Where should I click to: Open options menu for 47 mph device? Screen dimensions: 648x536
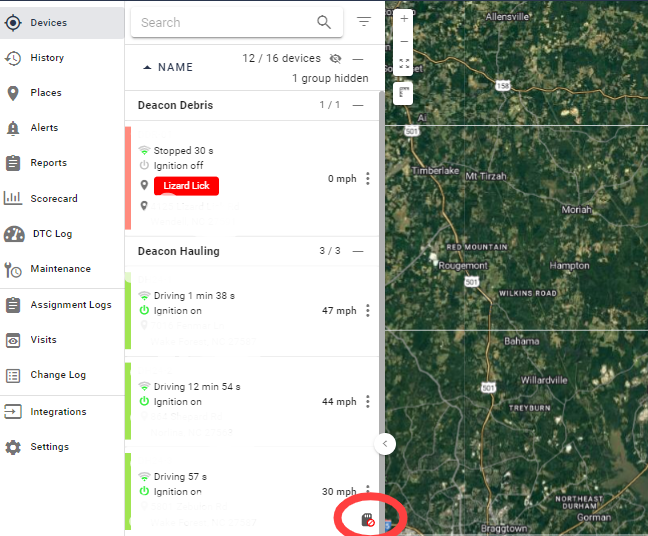(368, 310)
